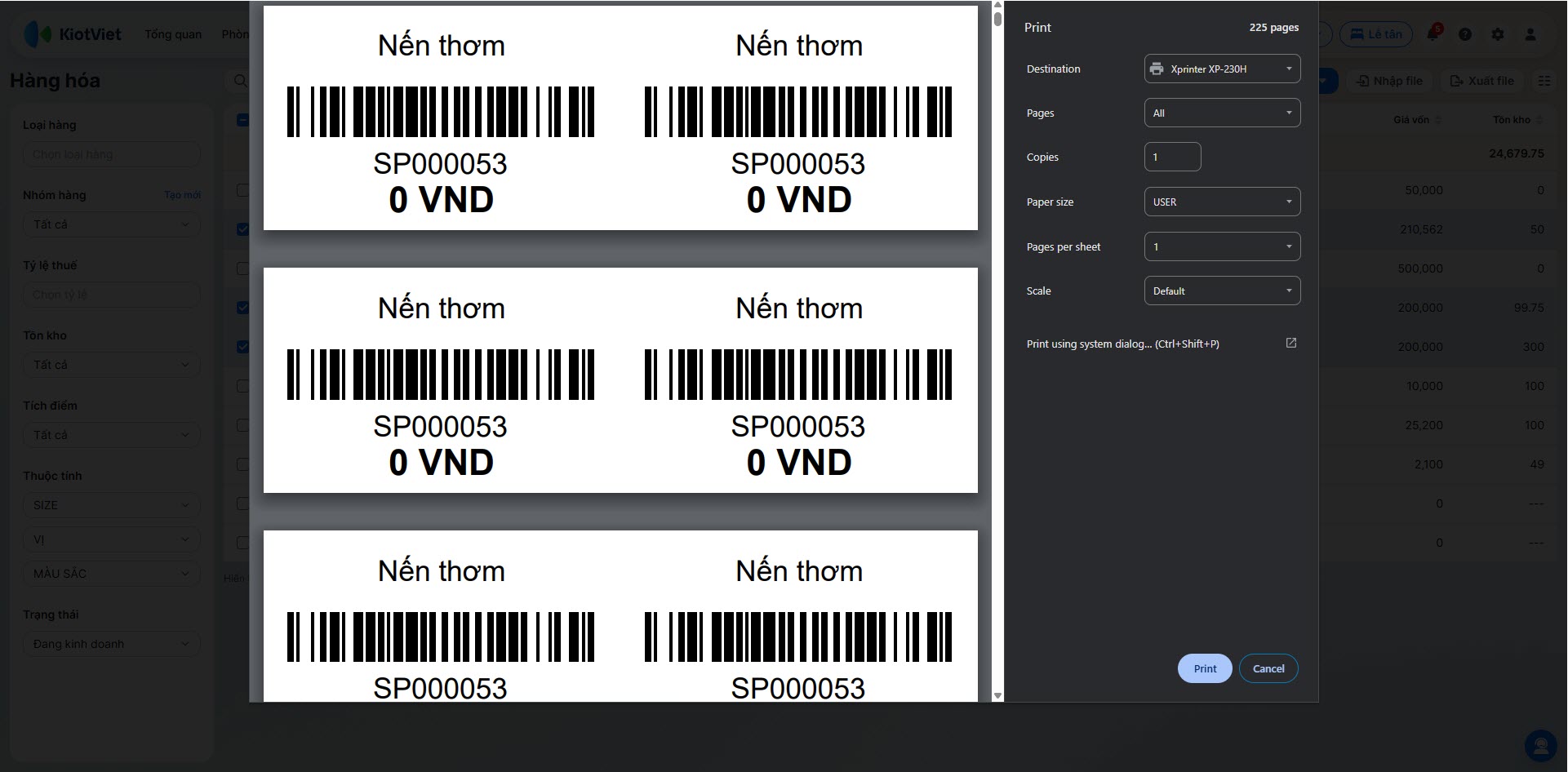1568x772 pixels.
Task: Open the Pages dropdown set to All
Action: (1222, 113)
